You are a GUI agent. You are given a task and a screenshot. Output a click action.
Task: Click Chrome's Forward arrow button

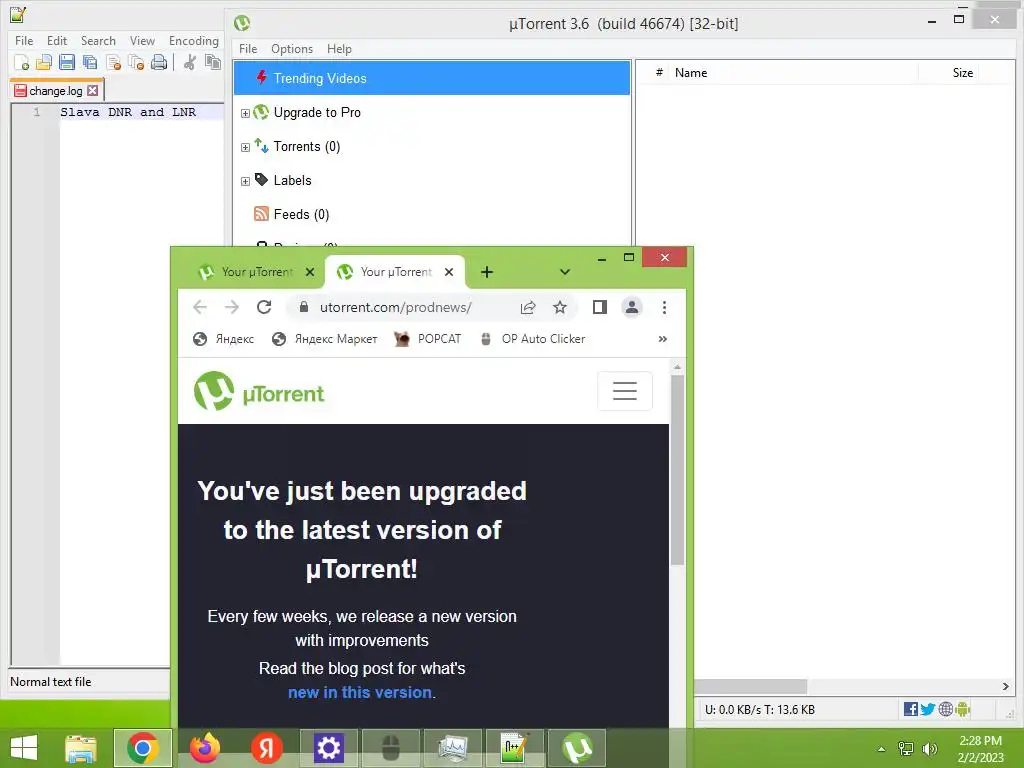tap(232, 307)
